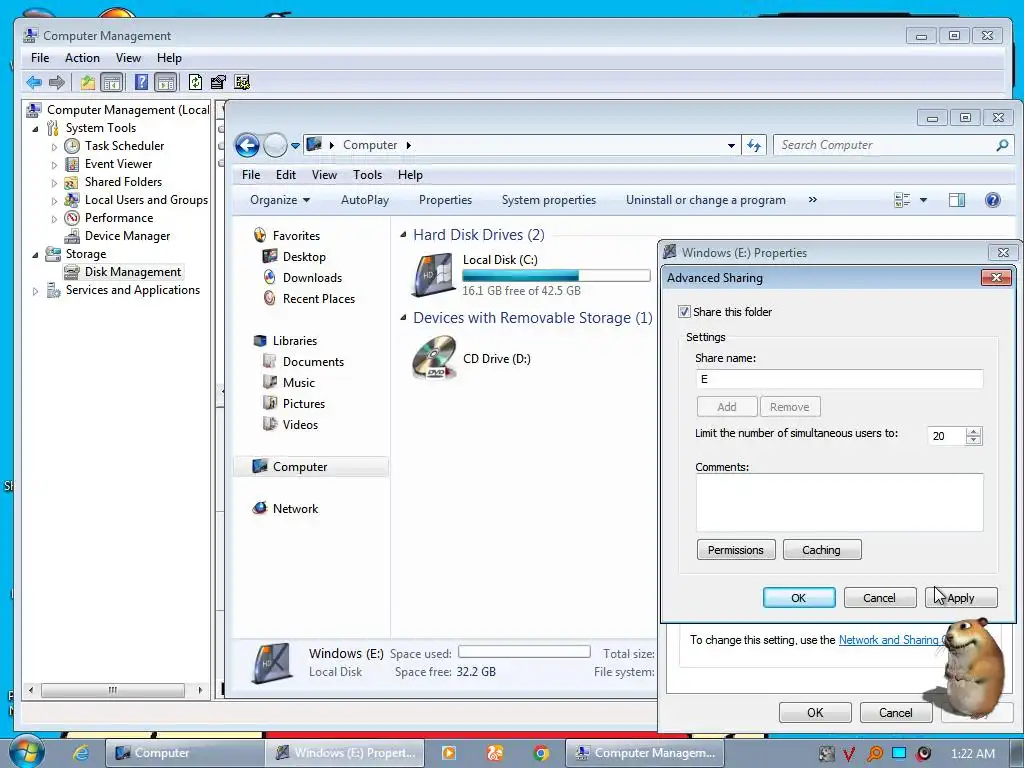The width and height of the screenshot is (1024, 768).
Task: Click the Refresh toolbar icon
Action: tap(195, 82)
